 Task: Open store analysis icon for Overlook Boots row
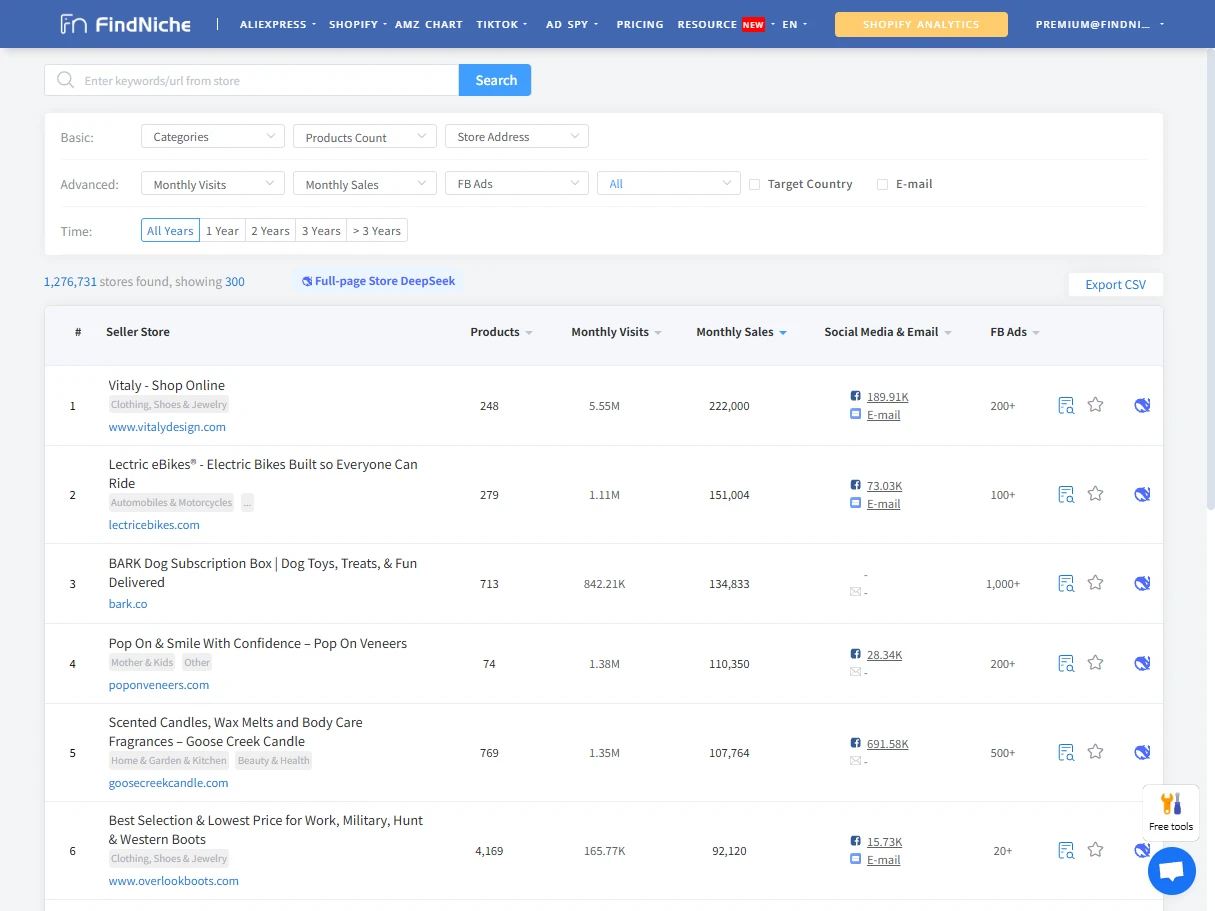pyautogui.click(x=1066, y=850)
